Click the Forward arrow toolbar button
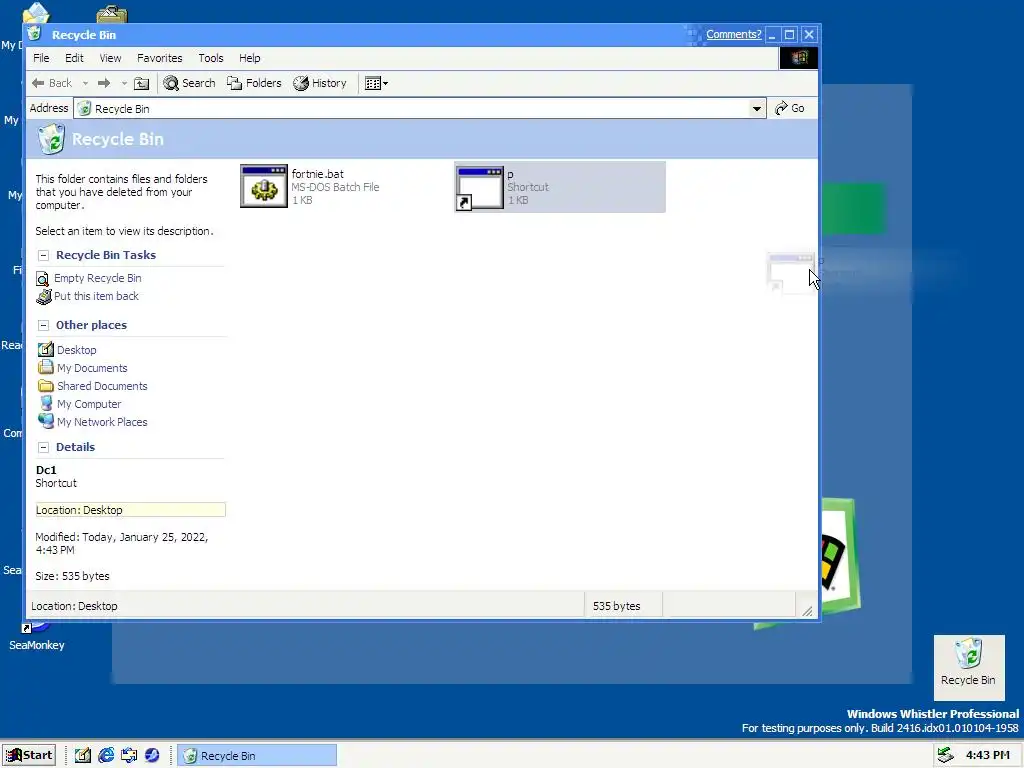 104,83
